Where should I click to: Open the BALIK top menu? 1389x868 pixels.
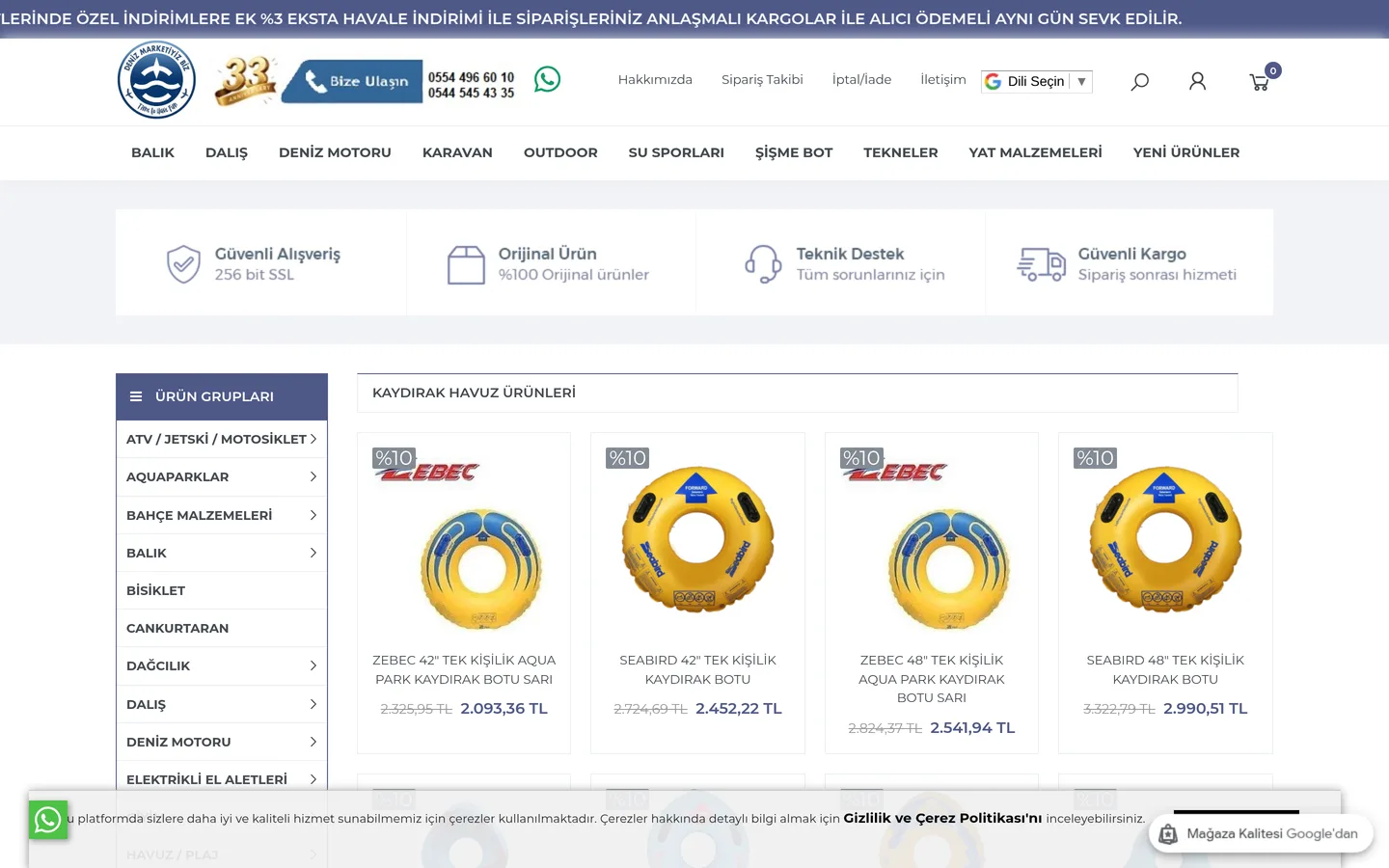pos(152,152)
